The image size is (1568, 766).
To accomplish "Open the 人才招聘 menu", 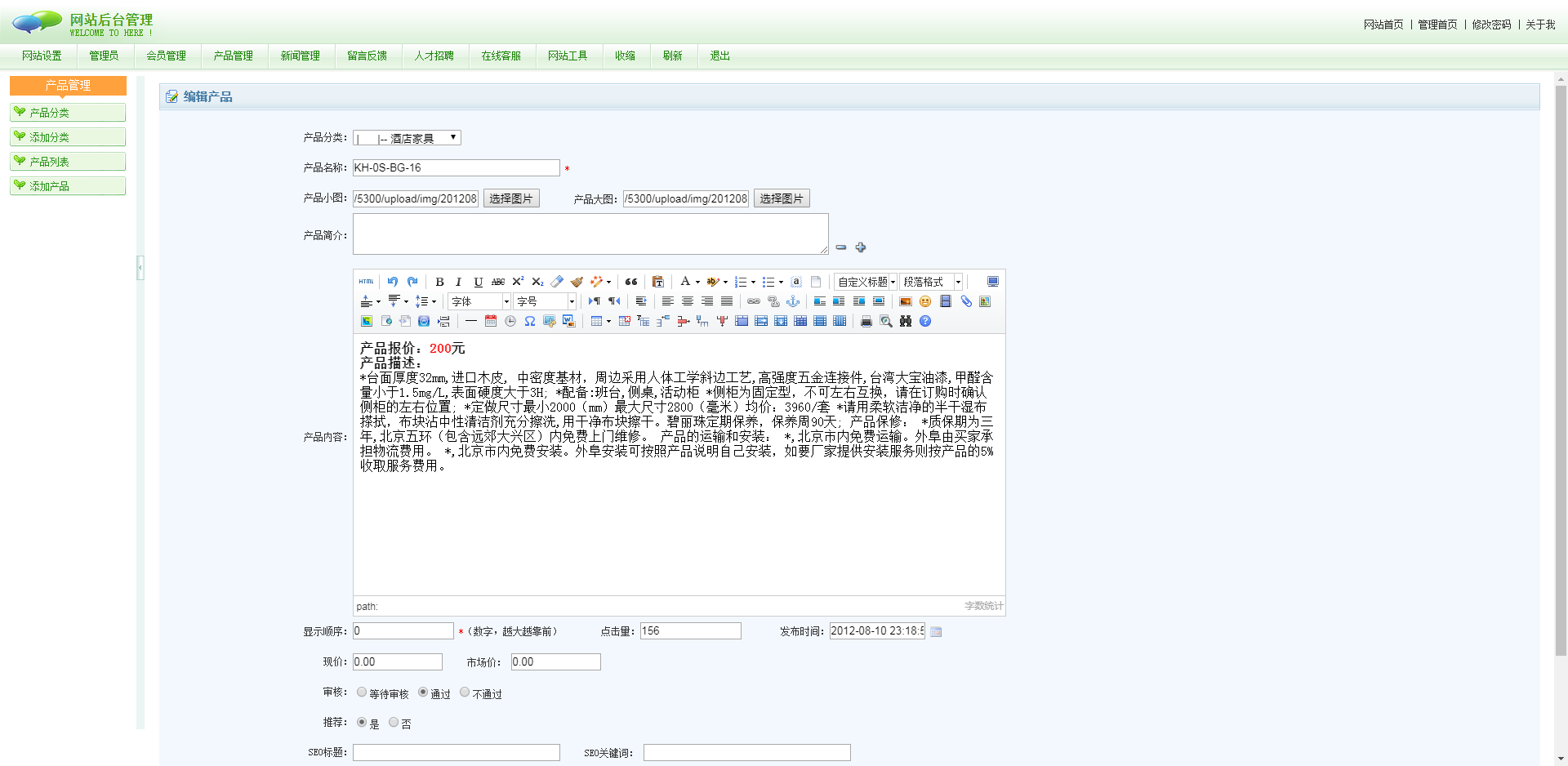I will pyautogui.click(x=434, y=56).
